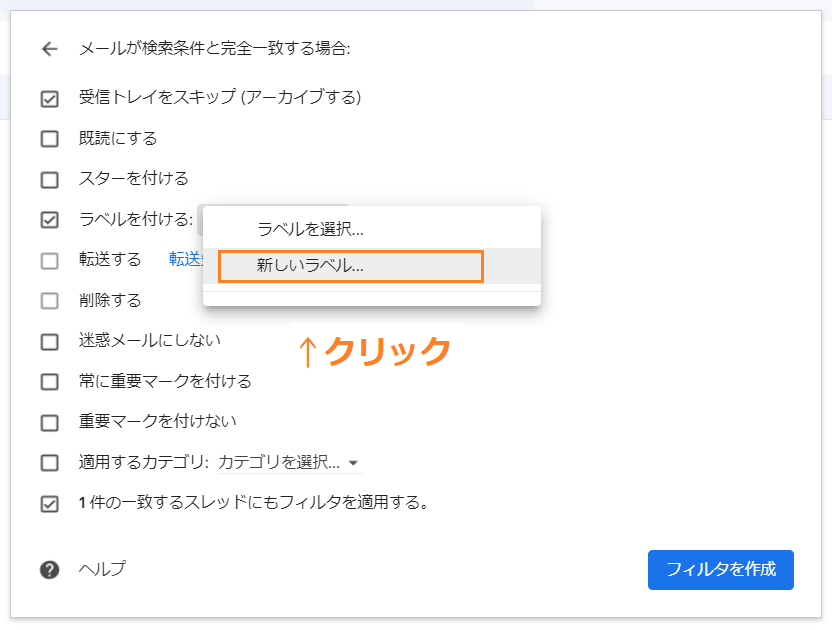Uncheck 一致するスレッドにもフィルタを適用する box
Screen dimensions: 832x630
tap(49, 503)
